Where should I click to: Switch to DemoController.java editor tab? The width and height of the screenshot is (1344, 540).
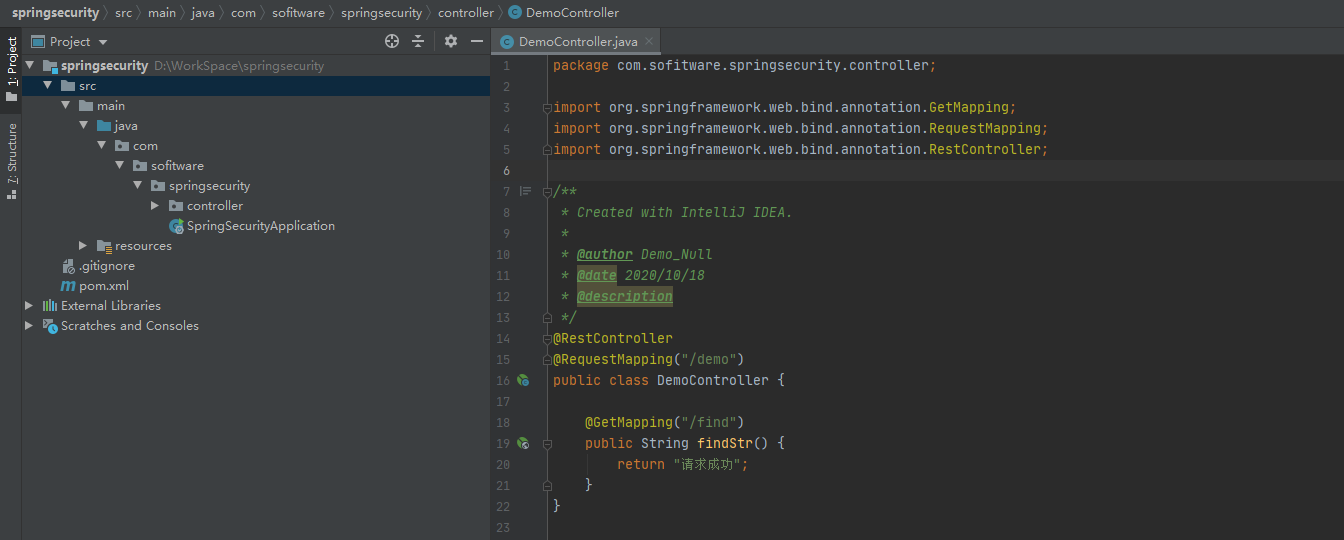tap(577, 42)
